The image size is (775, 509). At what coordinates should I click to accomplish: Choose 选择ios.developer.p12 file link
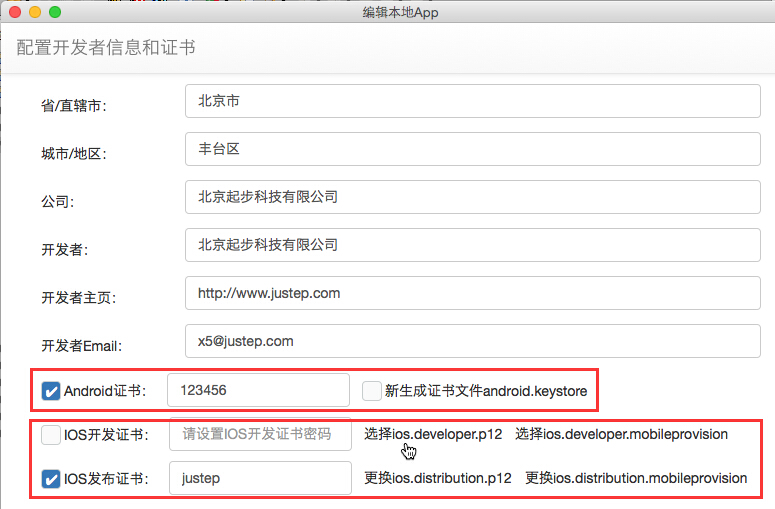[433, 434]
